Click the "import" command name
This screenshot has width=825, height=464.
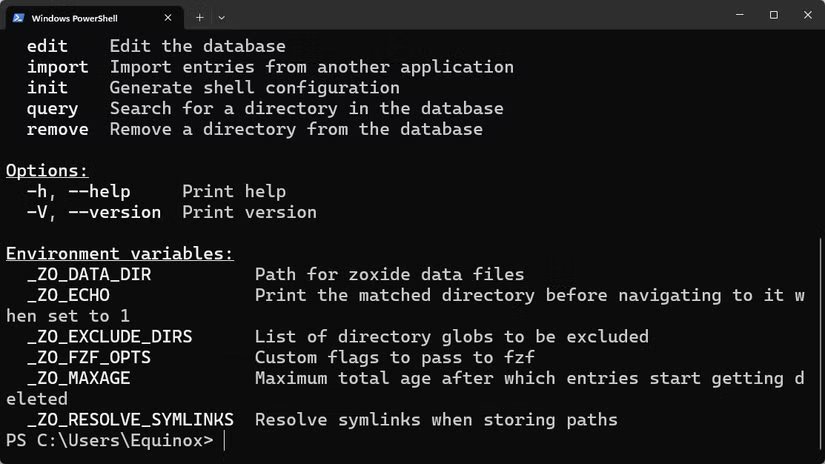coord(57,67)
